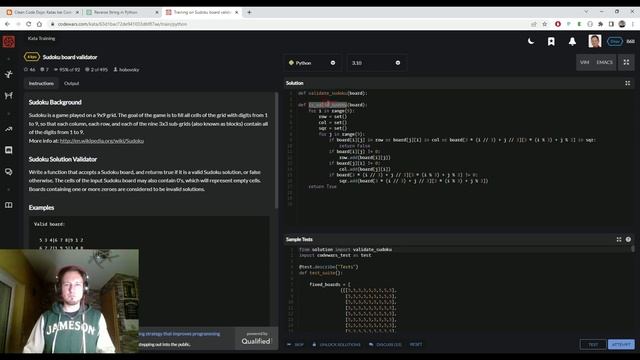
Task: Open Chrome three-dot menu
Action: (x=633, y=24)
